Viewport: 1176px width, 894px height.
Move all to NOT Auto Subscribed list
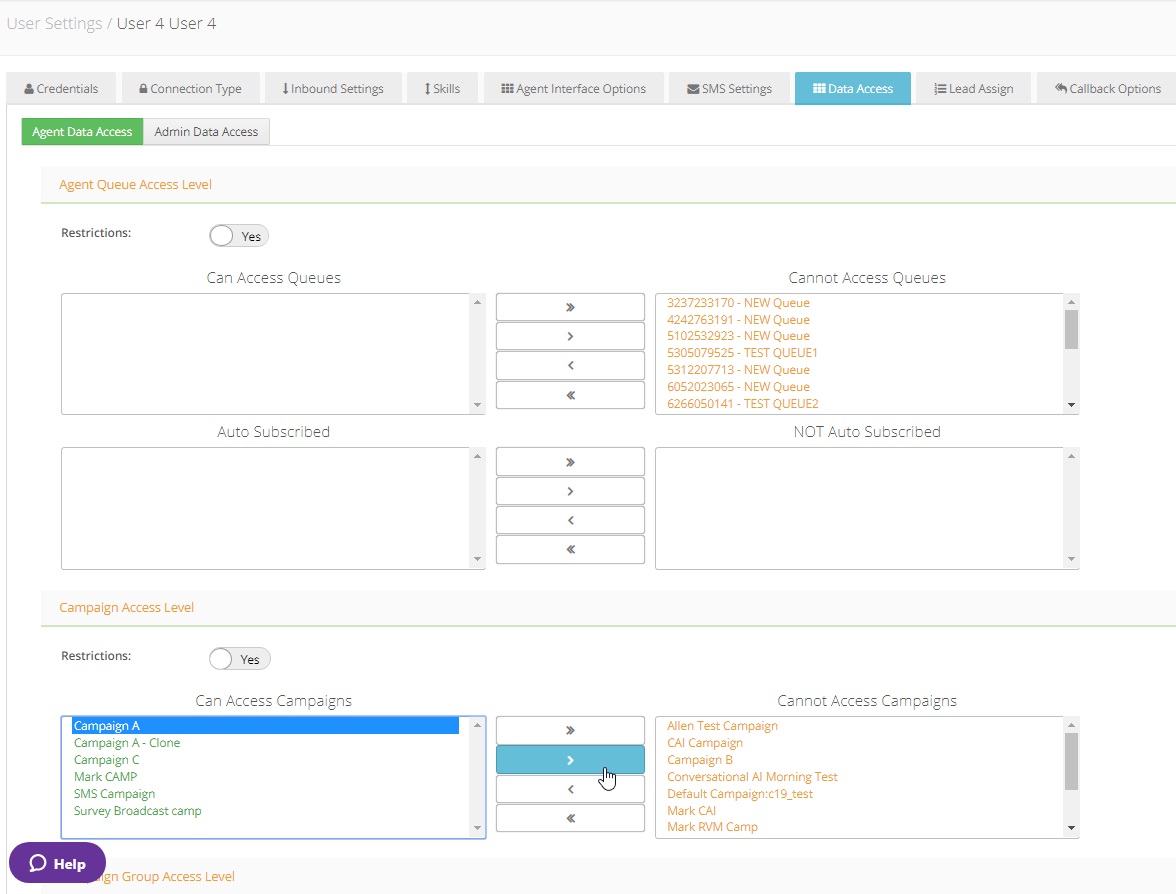(570, 461)
